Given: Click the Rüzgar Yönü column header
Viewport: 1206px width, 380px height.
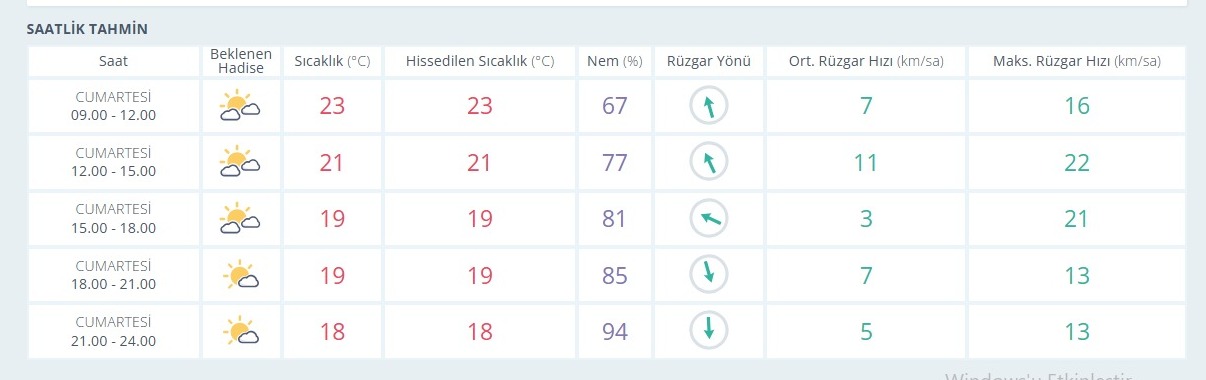Looking at the screenshot, I should pos(708,61).
